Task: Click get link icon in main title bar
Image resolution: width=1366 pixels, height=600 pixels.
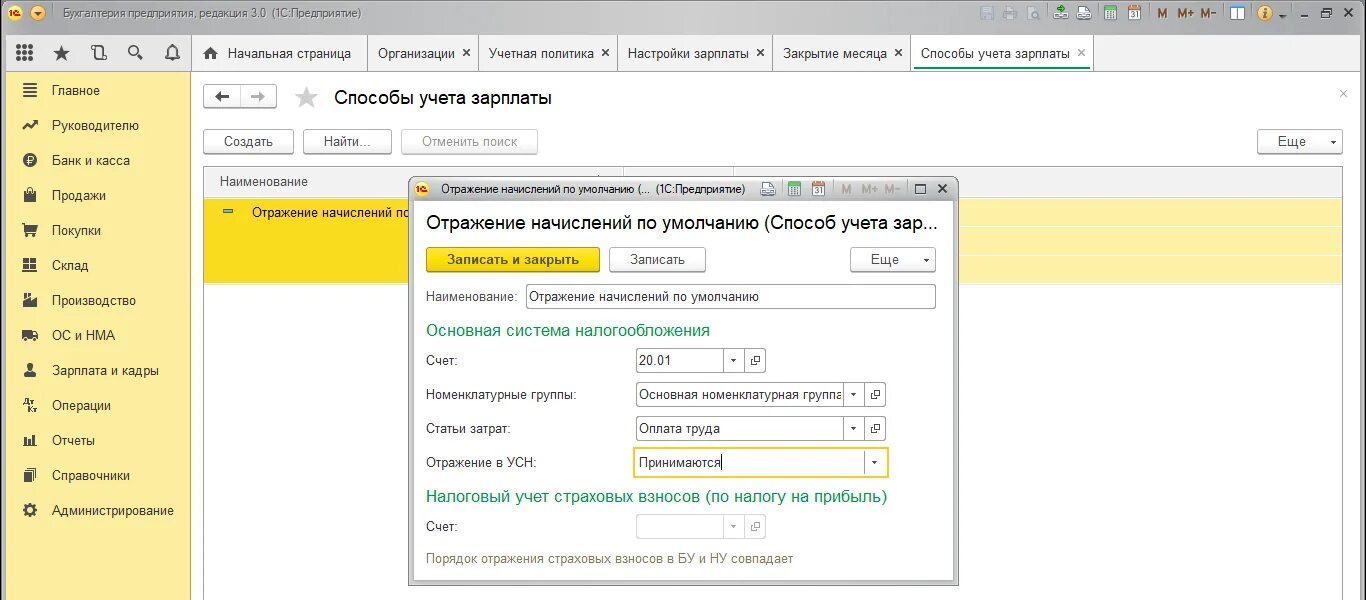Action: (x=1060, y=13)
